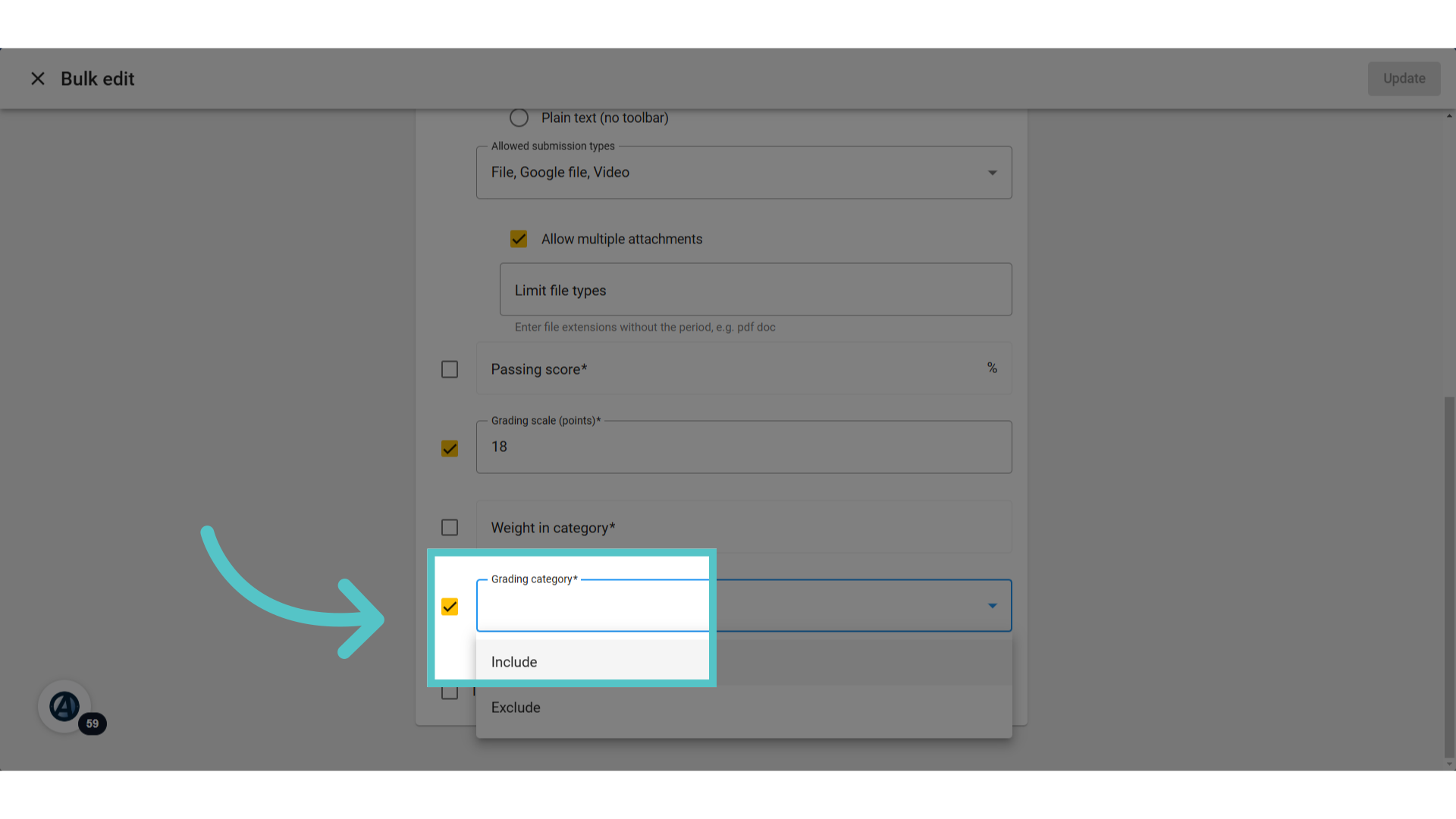Open the Grading category combo box
This screenshot has width=1456, height=819.
pyautogui.click(x=744, y=606)
